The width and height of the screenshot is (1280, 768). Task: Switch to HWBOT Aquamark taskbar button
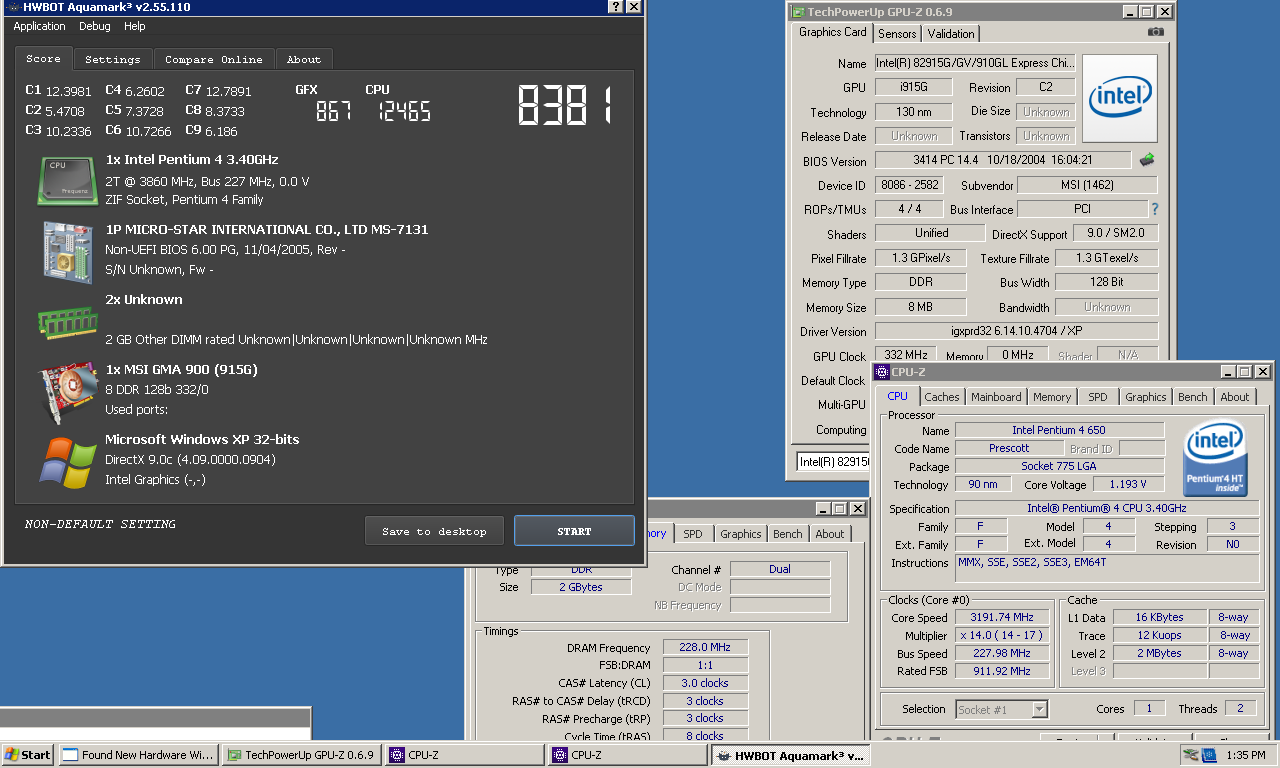pos(790,755)
